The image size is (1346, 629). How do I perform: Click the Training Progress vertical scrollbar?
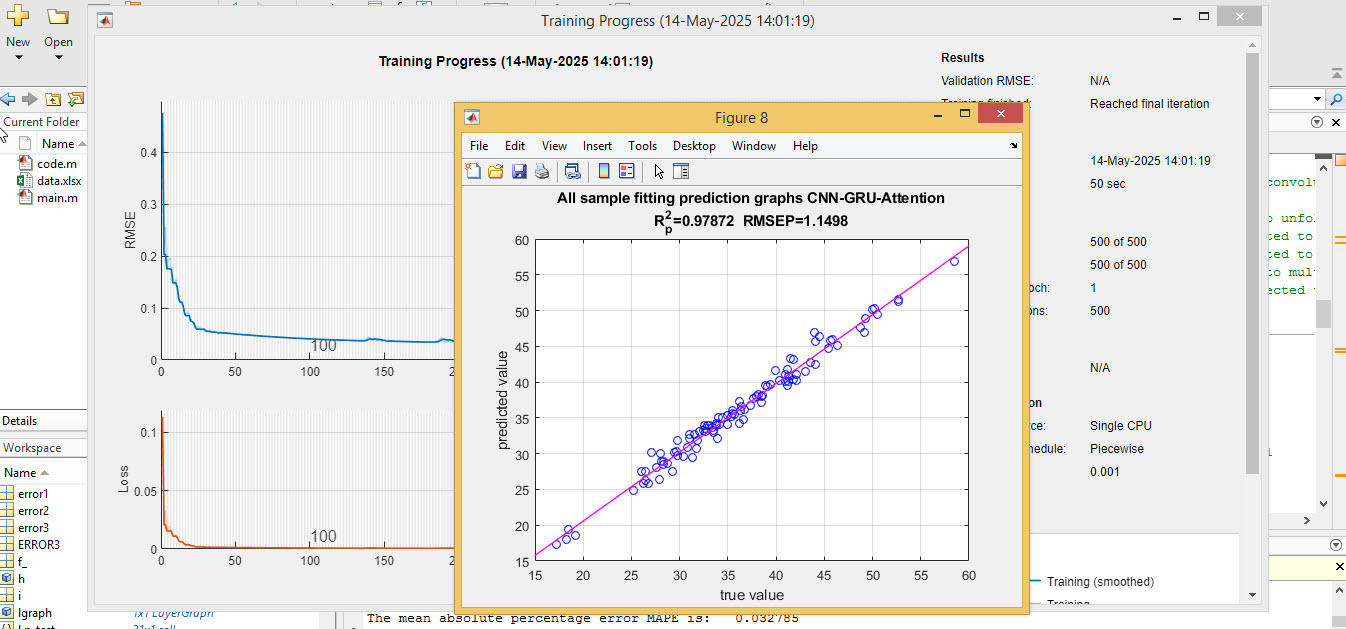[x=1252, y=264]
